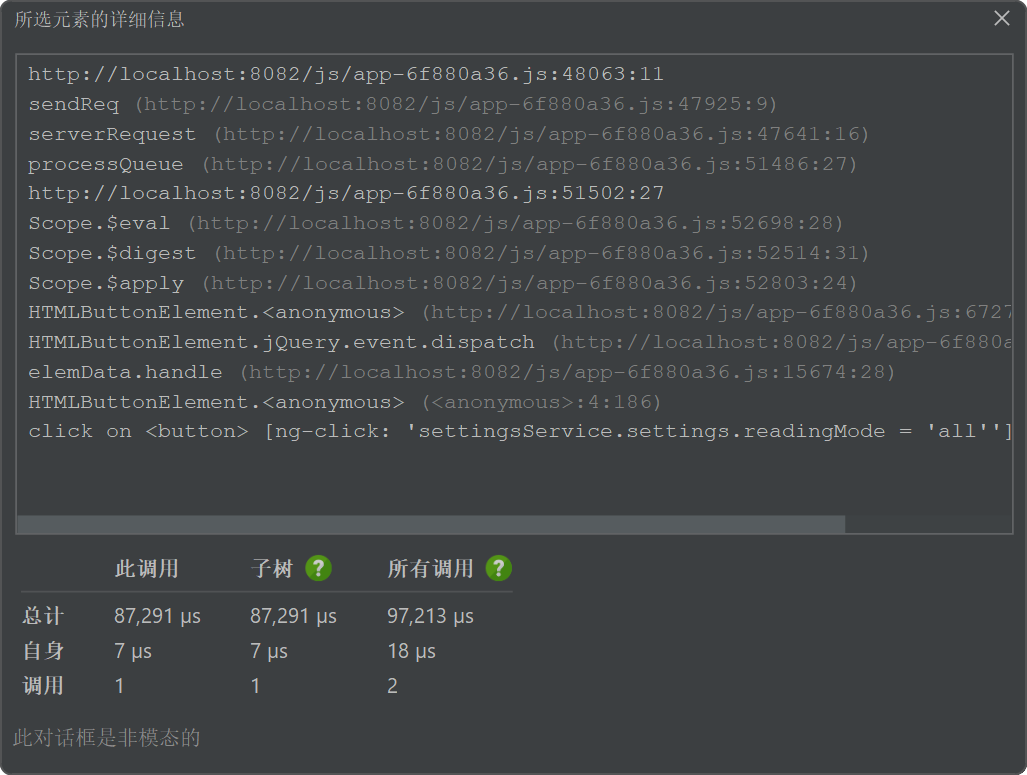Click the help icon next to 子树
Viewport: 1027px width, 775px height.
(x=318, y=568)
